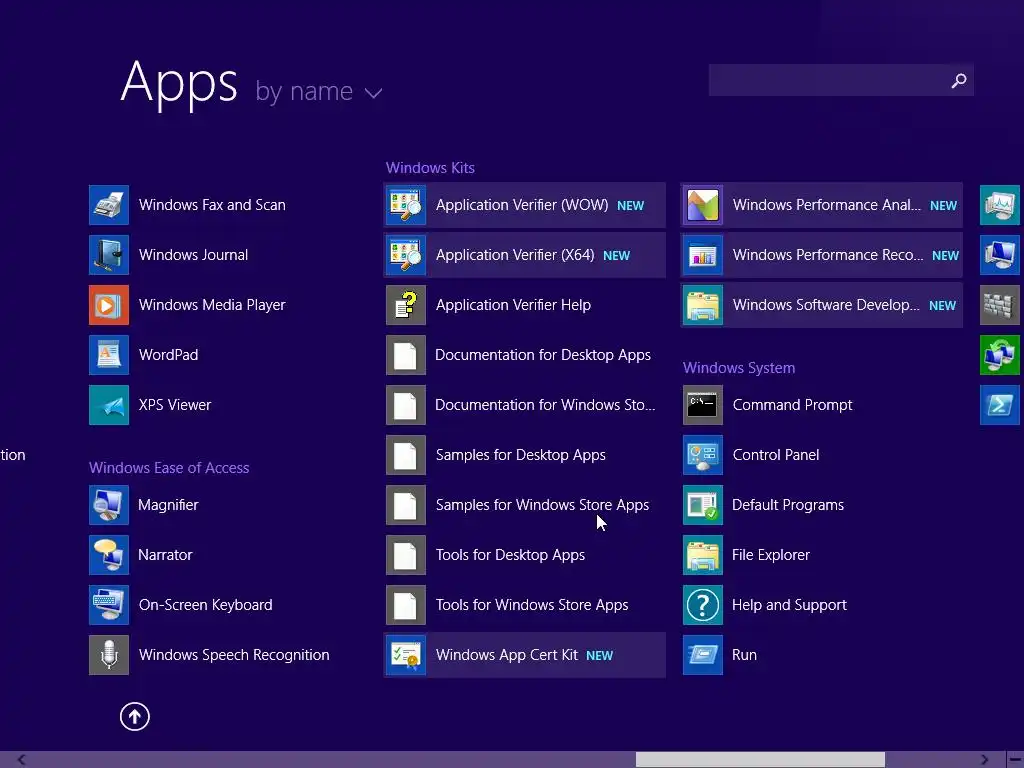Click the Windows Ease of Access header
This screenshot has height=768, width=1024.
point(169,468)
